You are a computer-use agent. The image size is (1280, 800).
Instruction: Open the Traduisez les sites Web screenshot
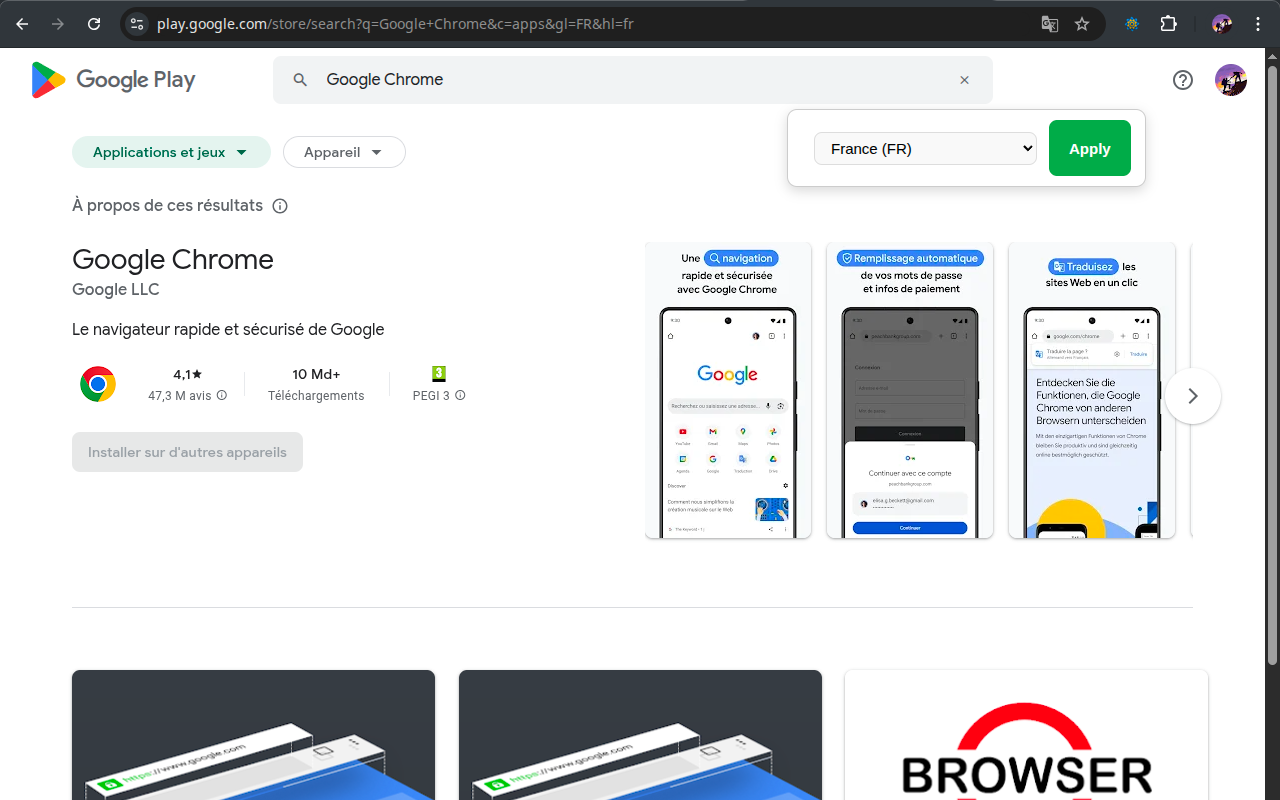point(1092,390)
